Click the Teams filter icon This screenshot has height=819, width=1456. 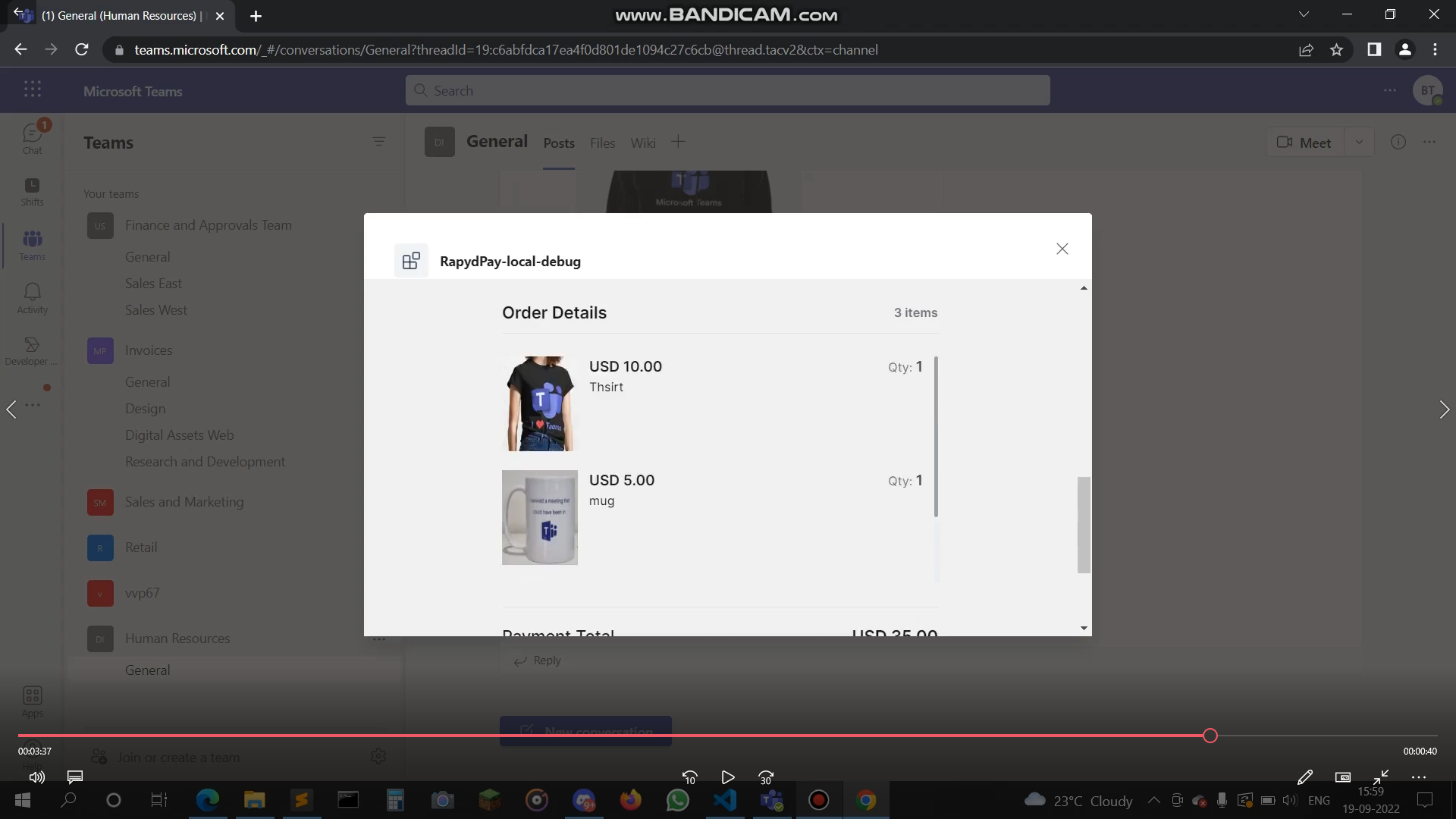[378, 142]
